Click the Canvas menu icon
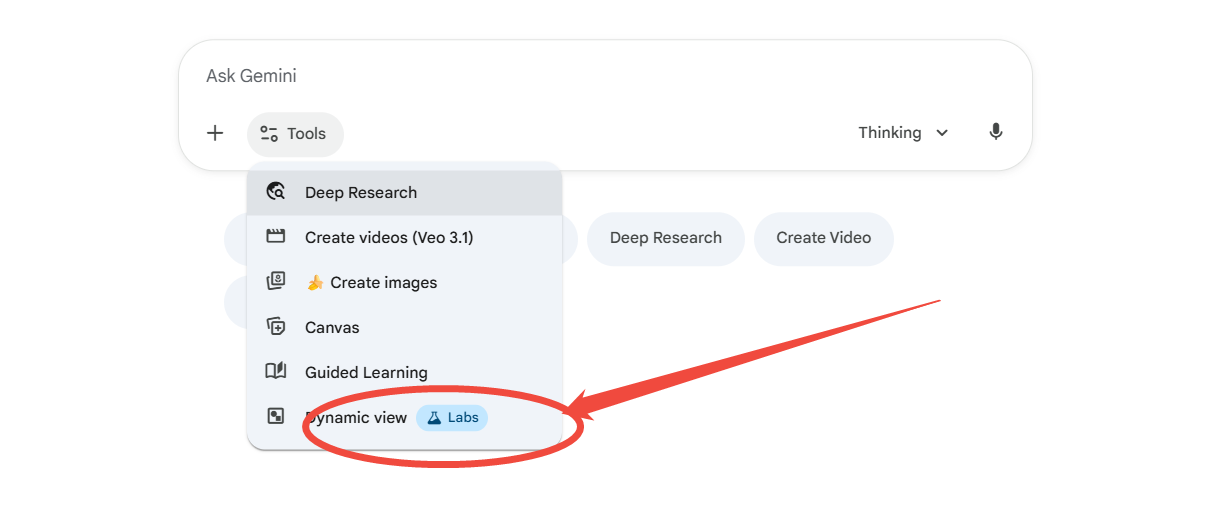 pyautogui.click(x=276, y=327)
